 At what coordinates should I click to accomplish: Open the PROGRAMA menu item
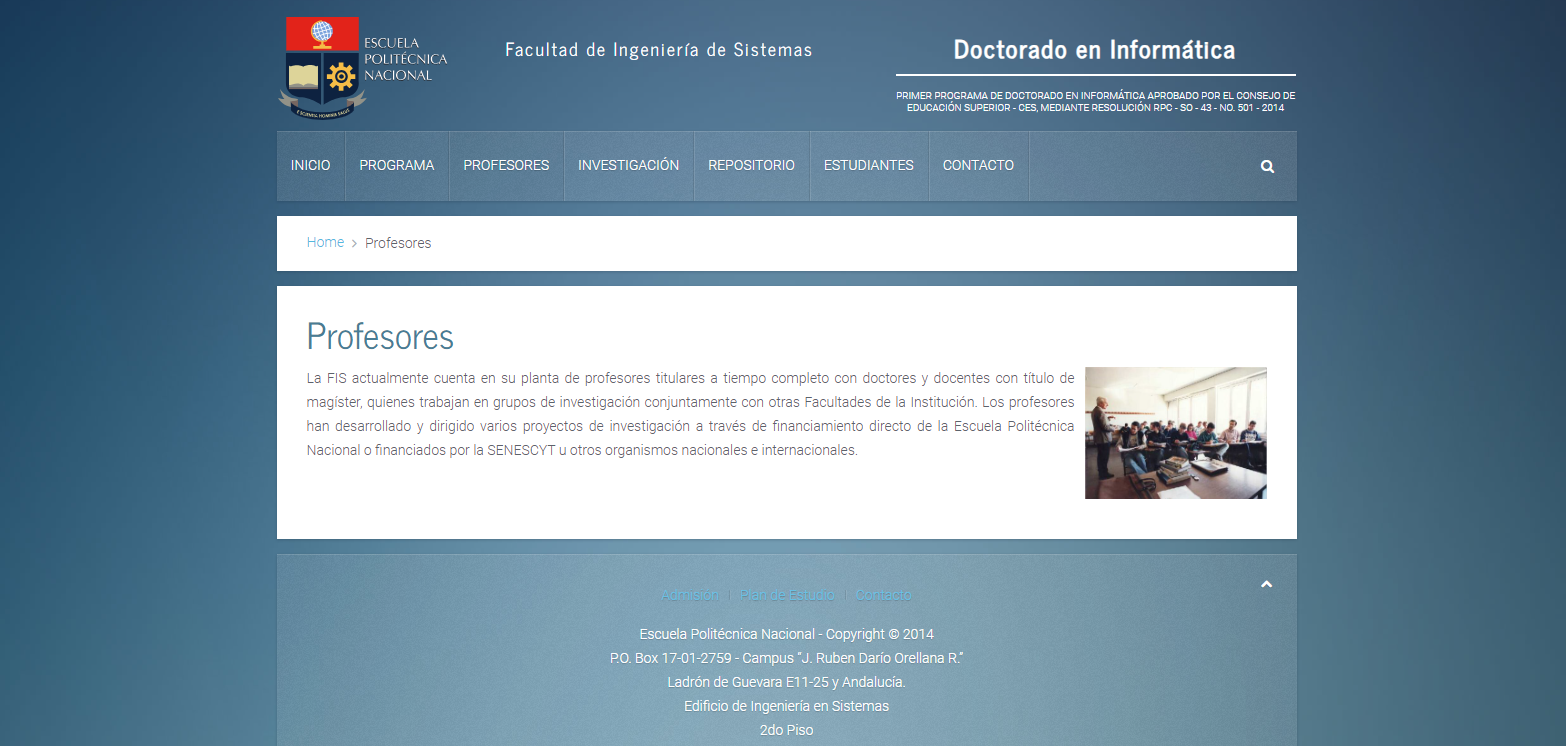397,166
